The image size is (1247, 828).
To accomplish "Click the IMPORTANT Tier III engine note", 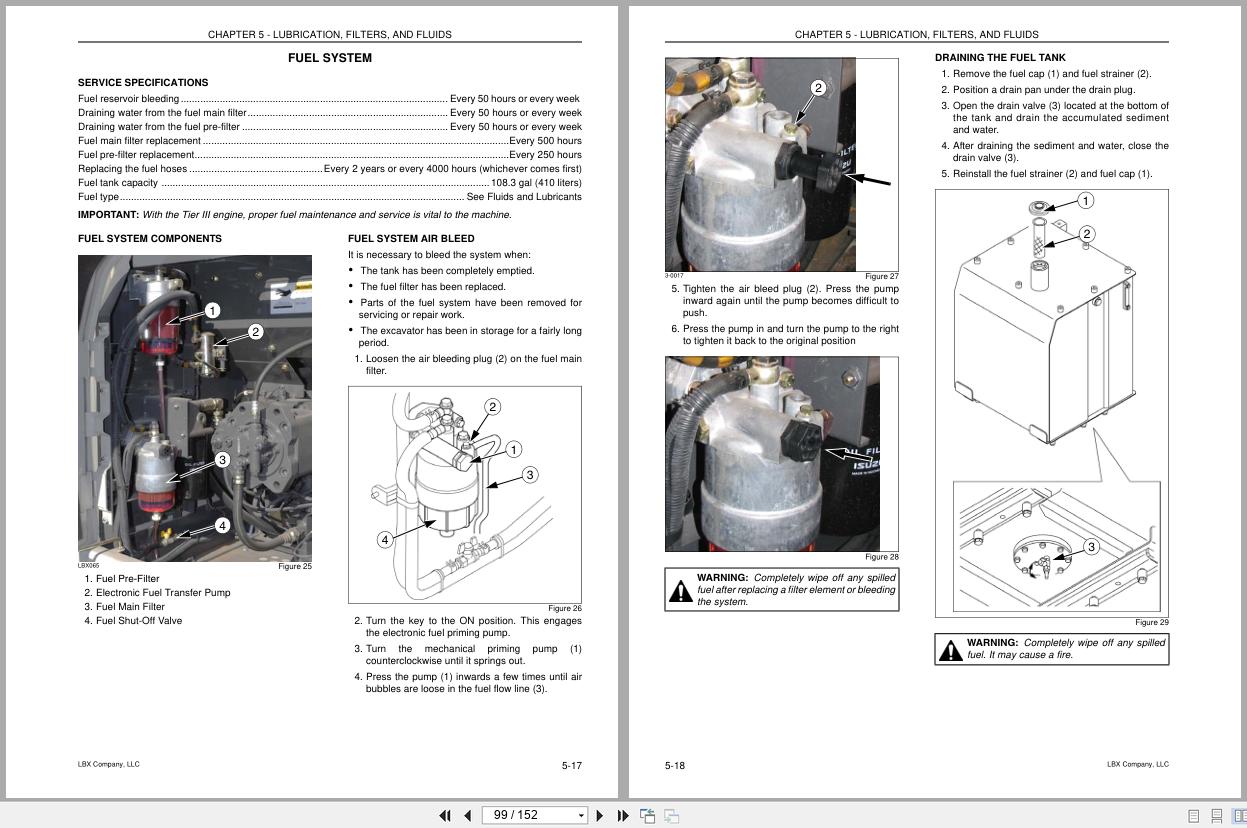I will (295, 215).
